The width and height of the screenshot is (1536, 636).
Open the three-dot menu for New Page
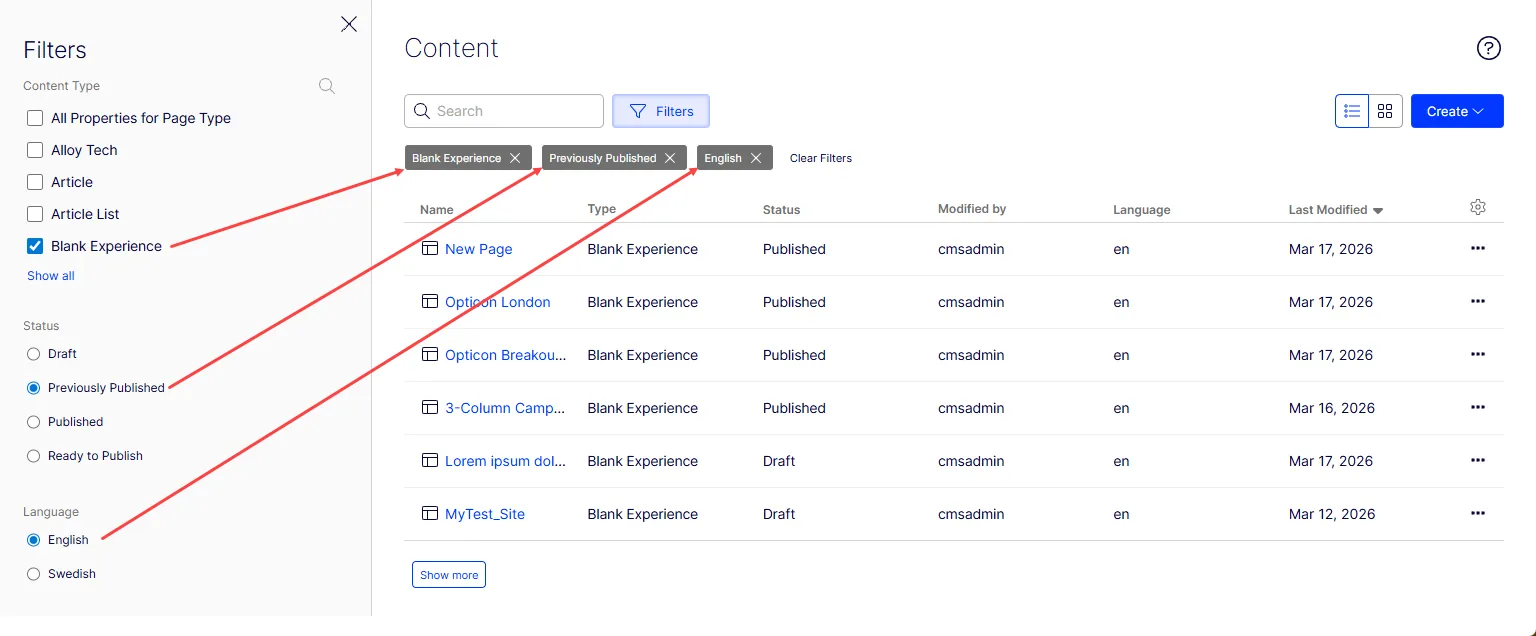coord(1478,248)
